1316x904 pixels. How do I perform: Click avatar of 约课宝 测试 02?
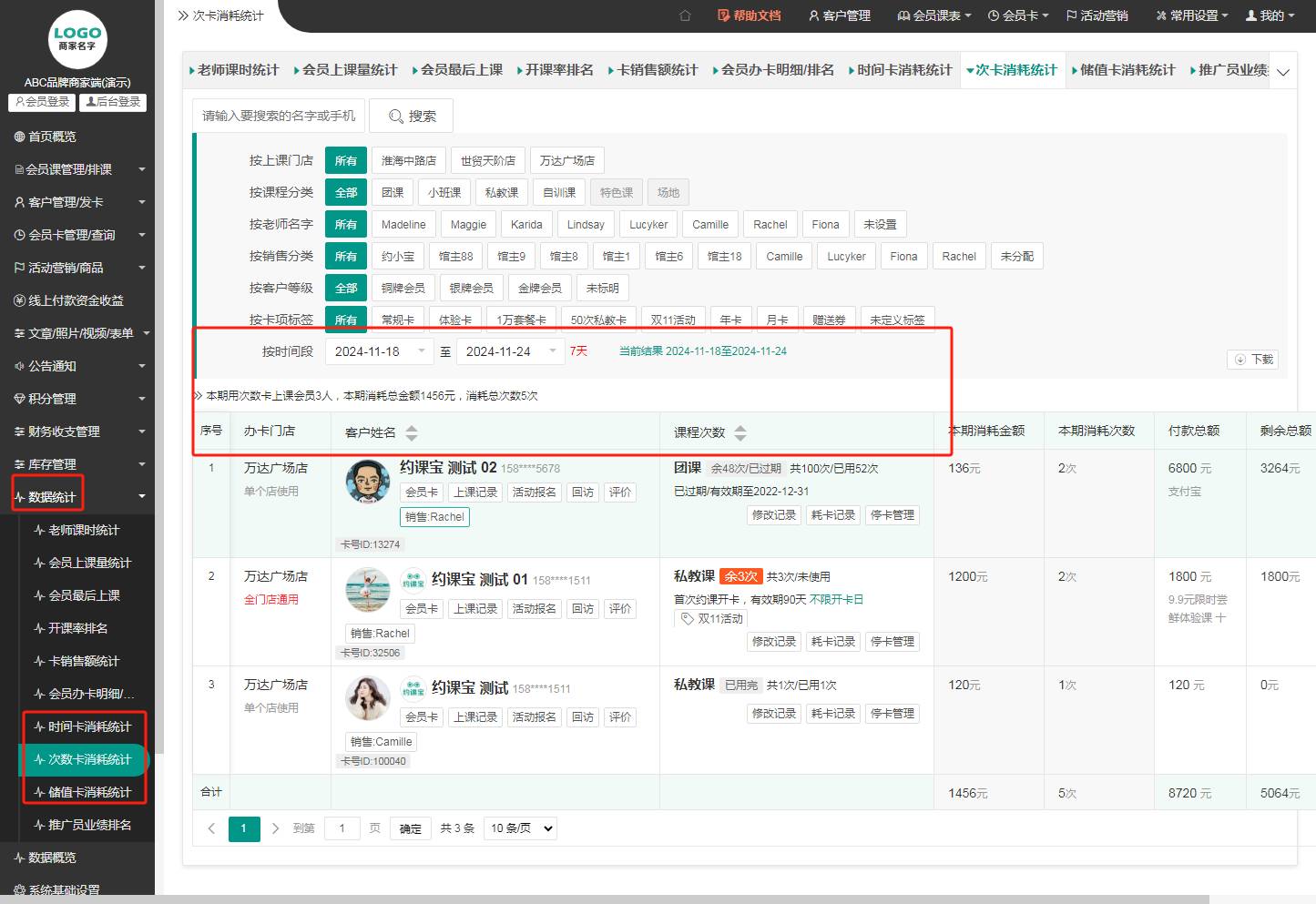[368, 482]
